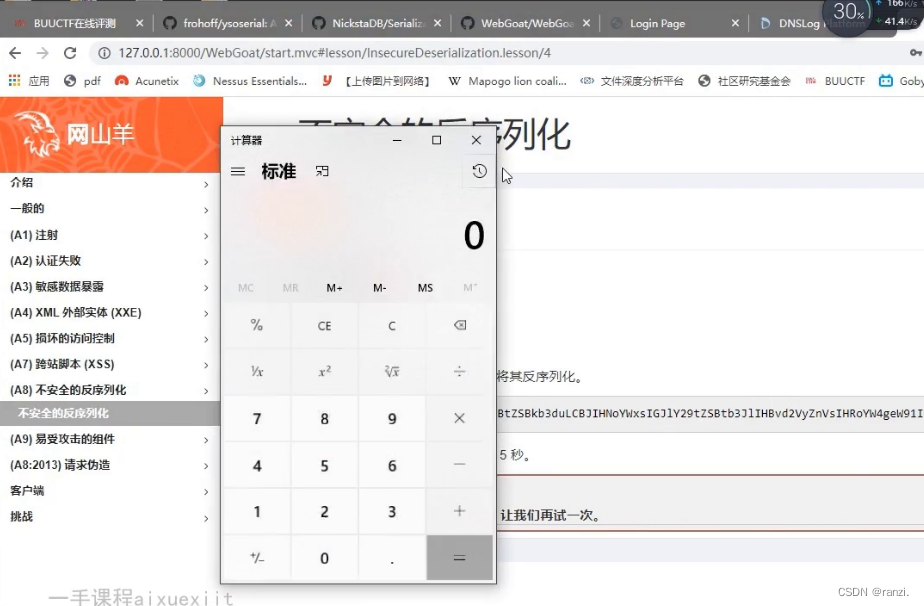Click the divide operator key

point(460,371)
